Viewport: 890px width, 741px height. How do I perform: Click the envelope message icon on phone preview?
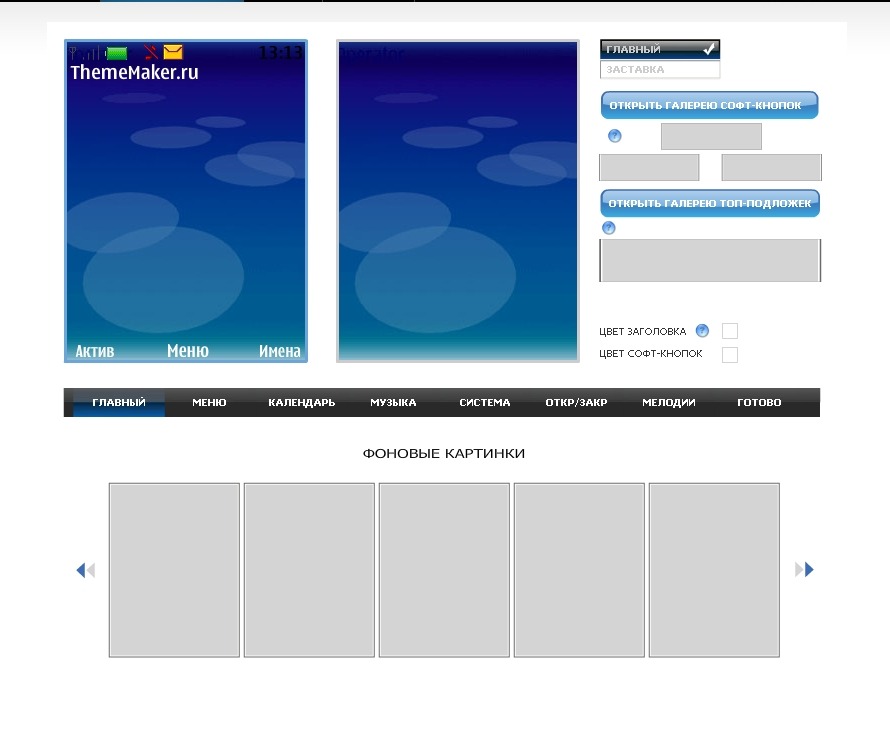pyautogui.click(x=173, y=52)
